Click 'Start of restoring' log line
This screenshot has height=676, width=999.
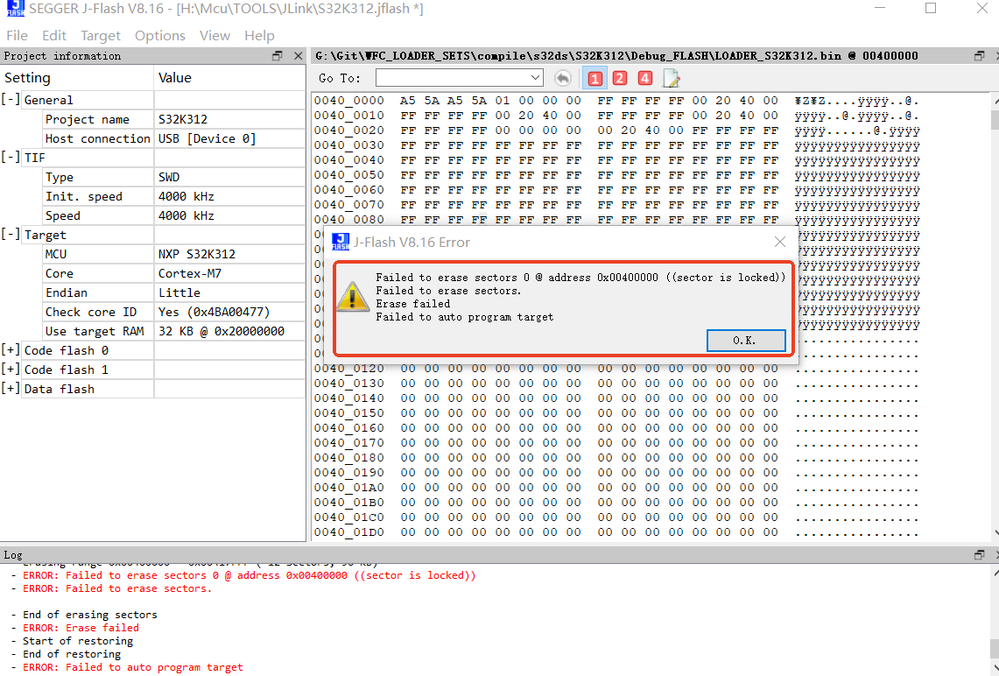tap(78, 640)
